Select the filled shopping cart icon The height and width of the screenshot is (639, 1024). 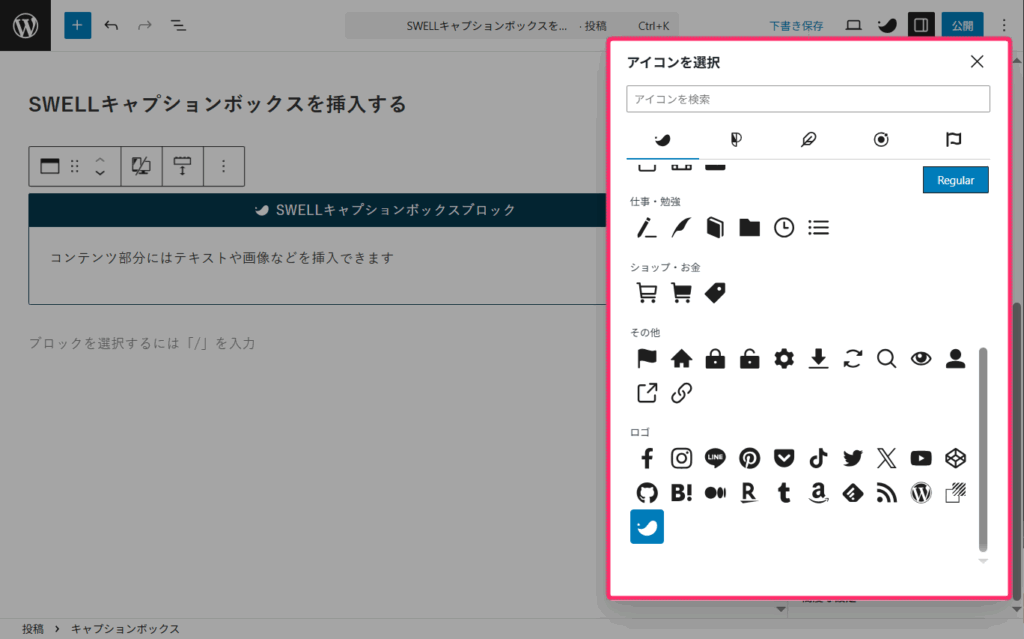point(681,293)
